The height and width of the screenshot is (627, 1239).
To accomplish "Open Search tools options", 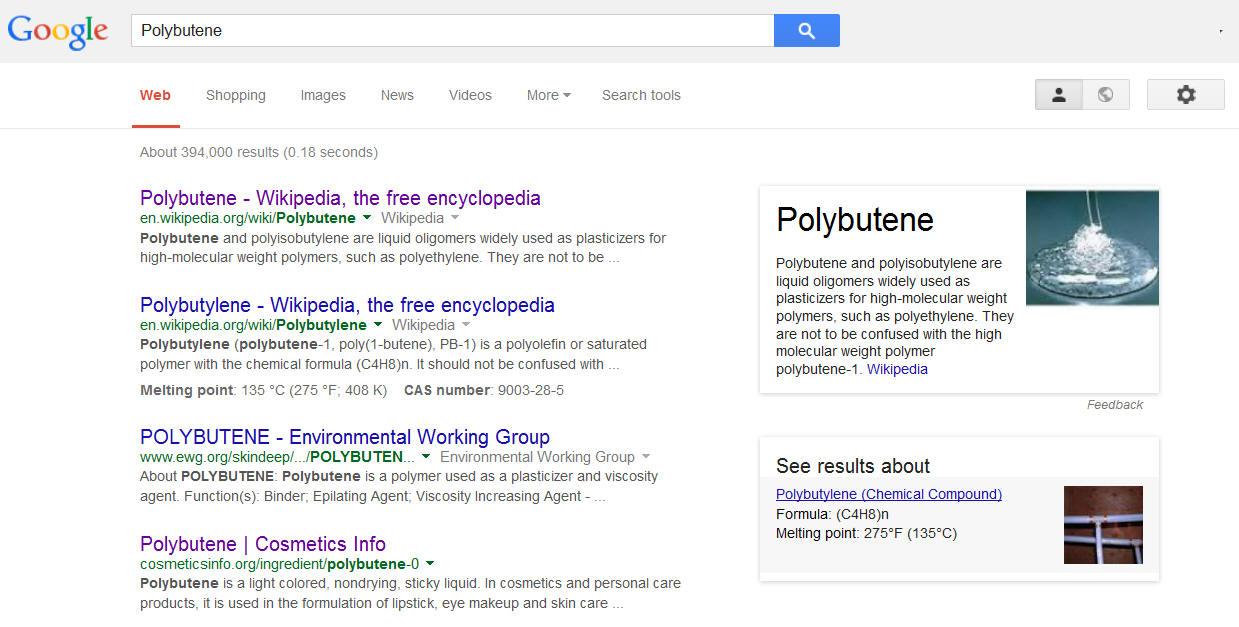I will tap(641, 96).
